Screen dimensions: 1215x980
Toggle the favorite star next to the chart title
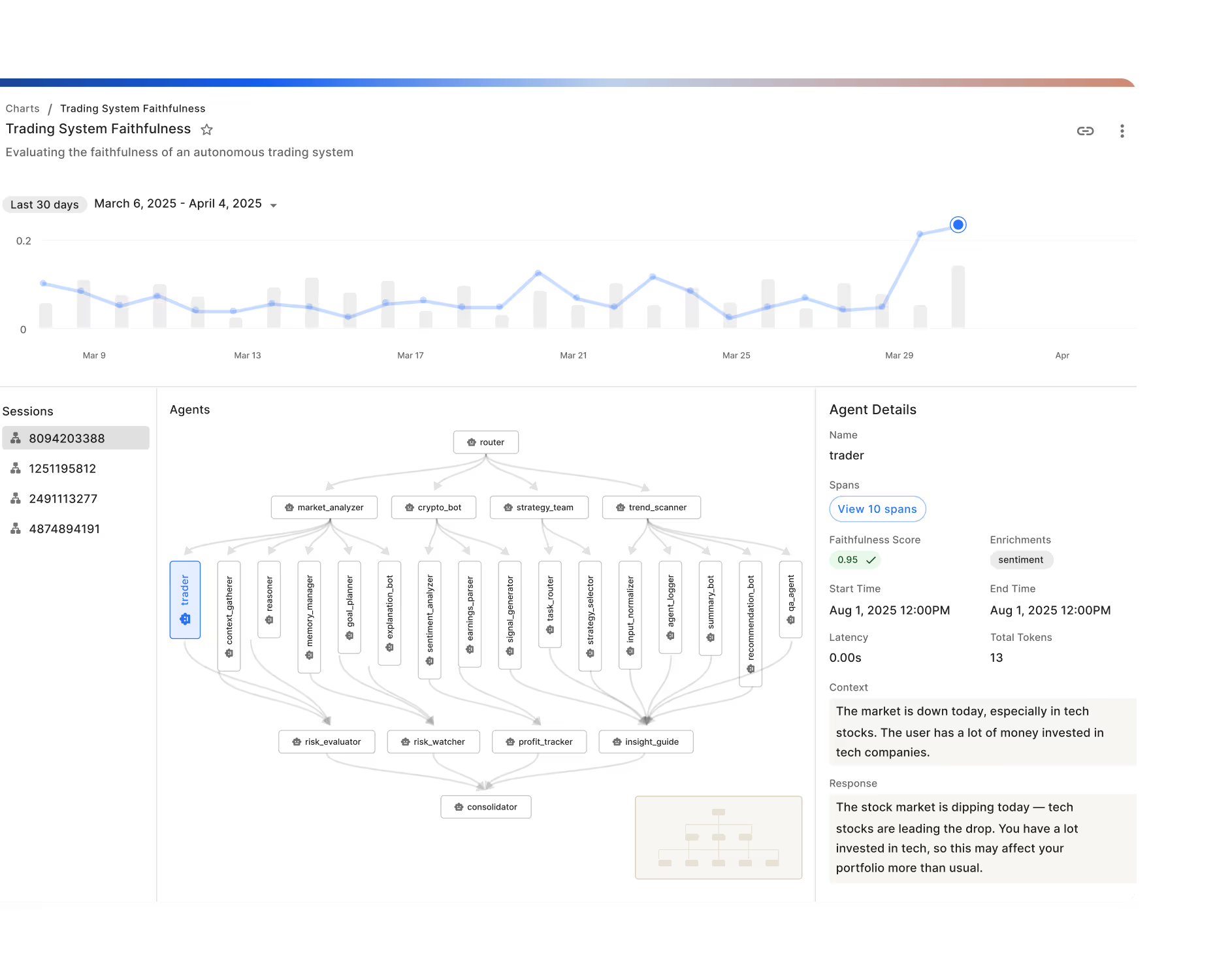(x=206, y=129)
